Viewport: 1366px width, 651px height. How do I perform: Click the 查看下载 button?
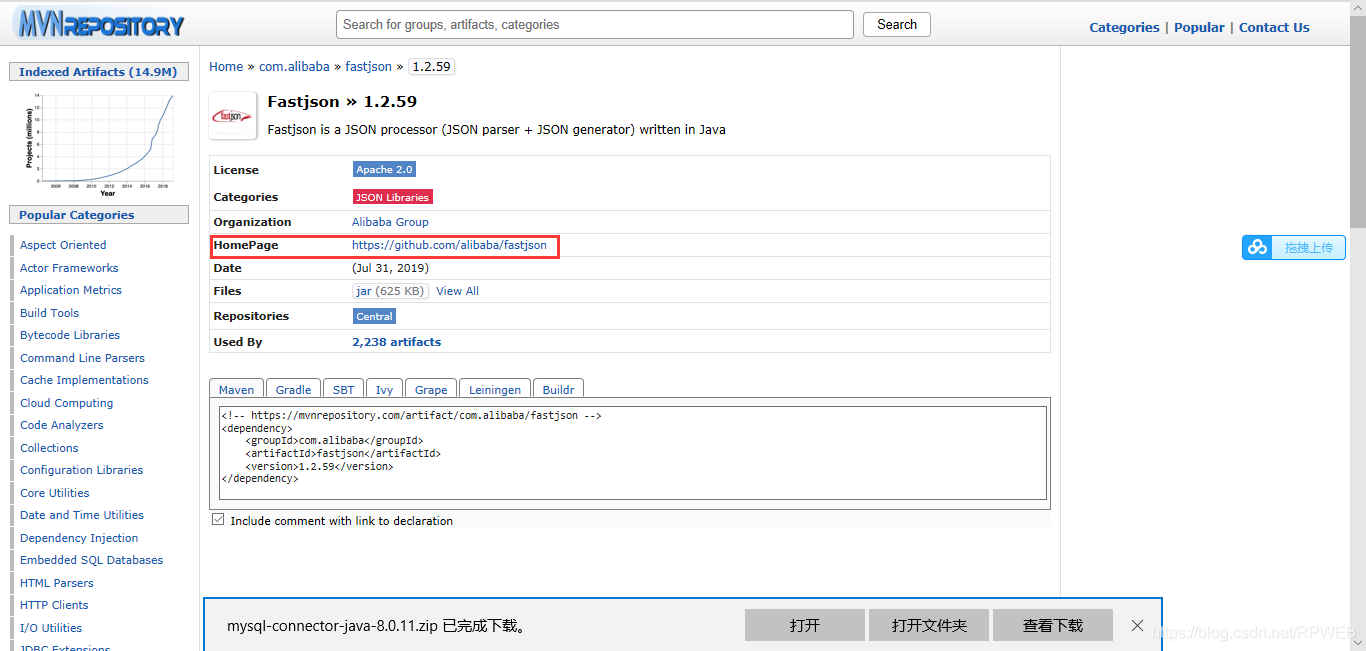click(x=1053, y=625)
